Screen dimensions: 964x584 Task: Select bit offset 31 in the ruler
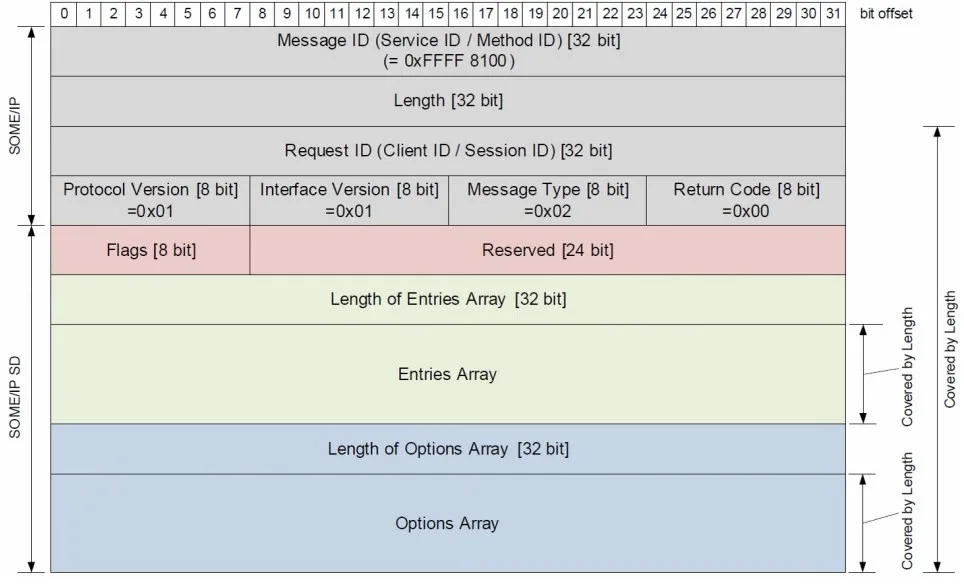832,14
